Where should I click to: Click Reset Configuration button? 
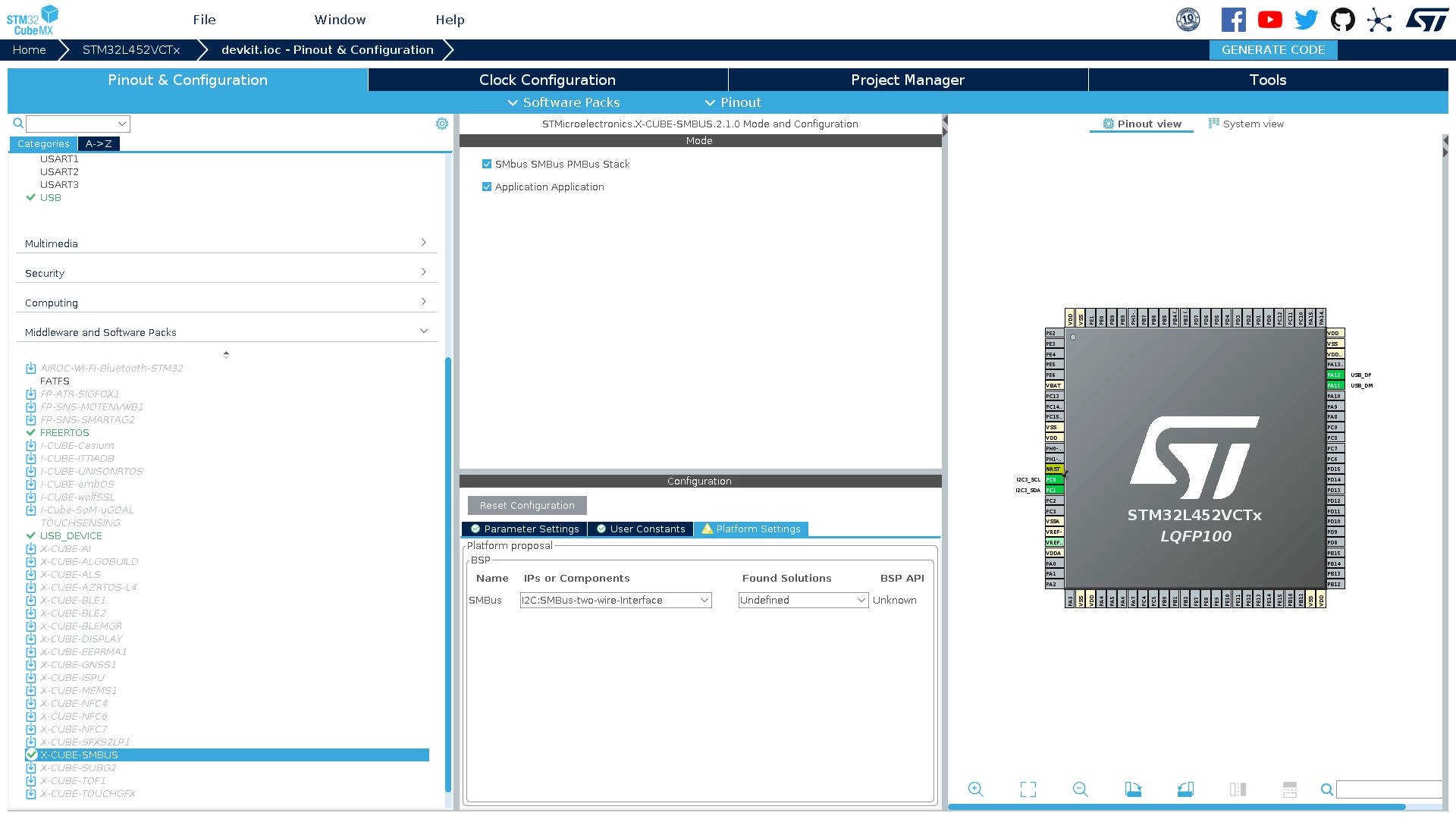[527, 505]
